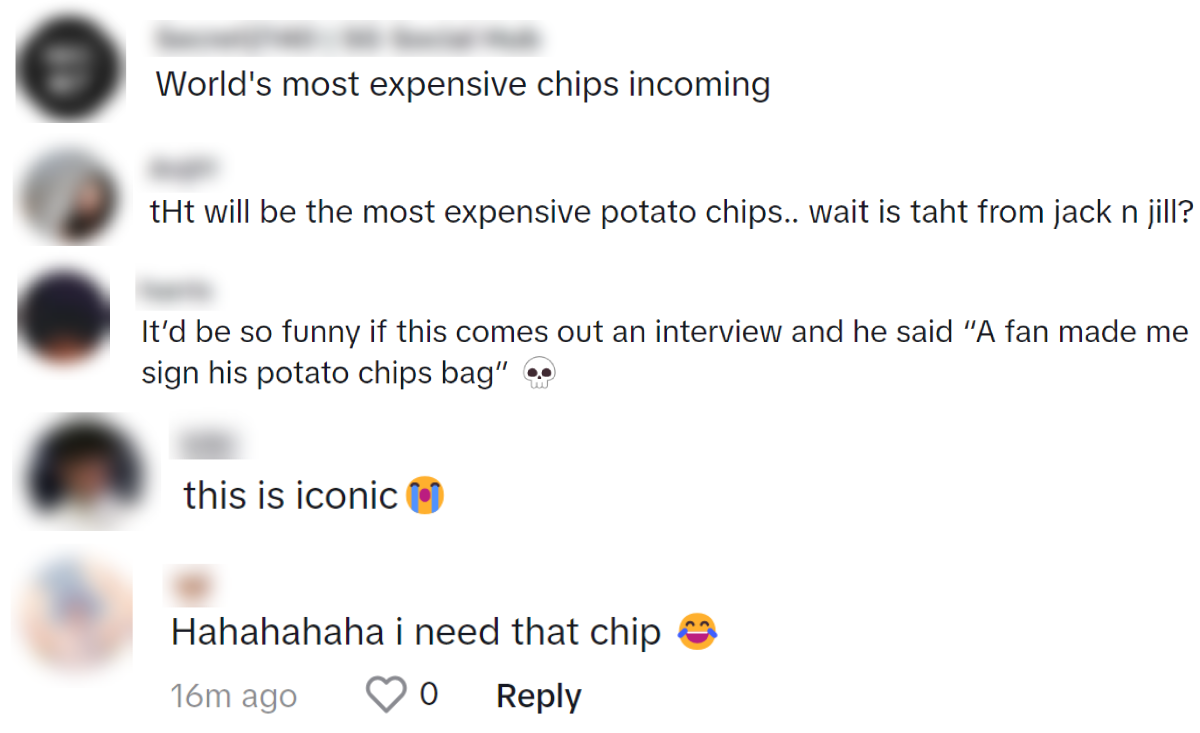Reply to the "i need that chip" comment

coord(538,696)
